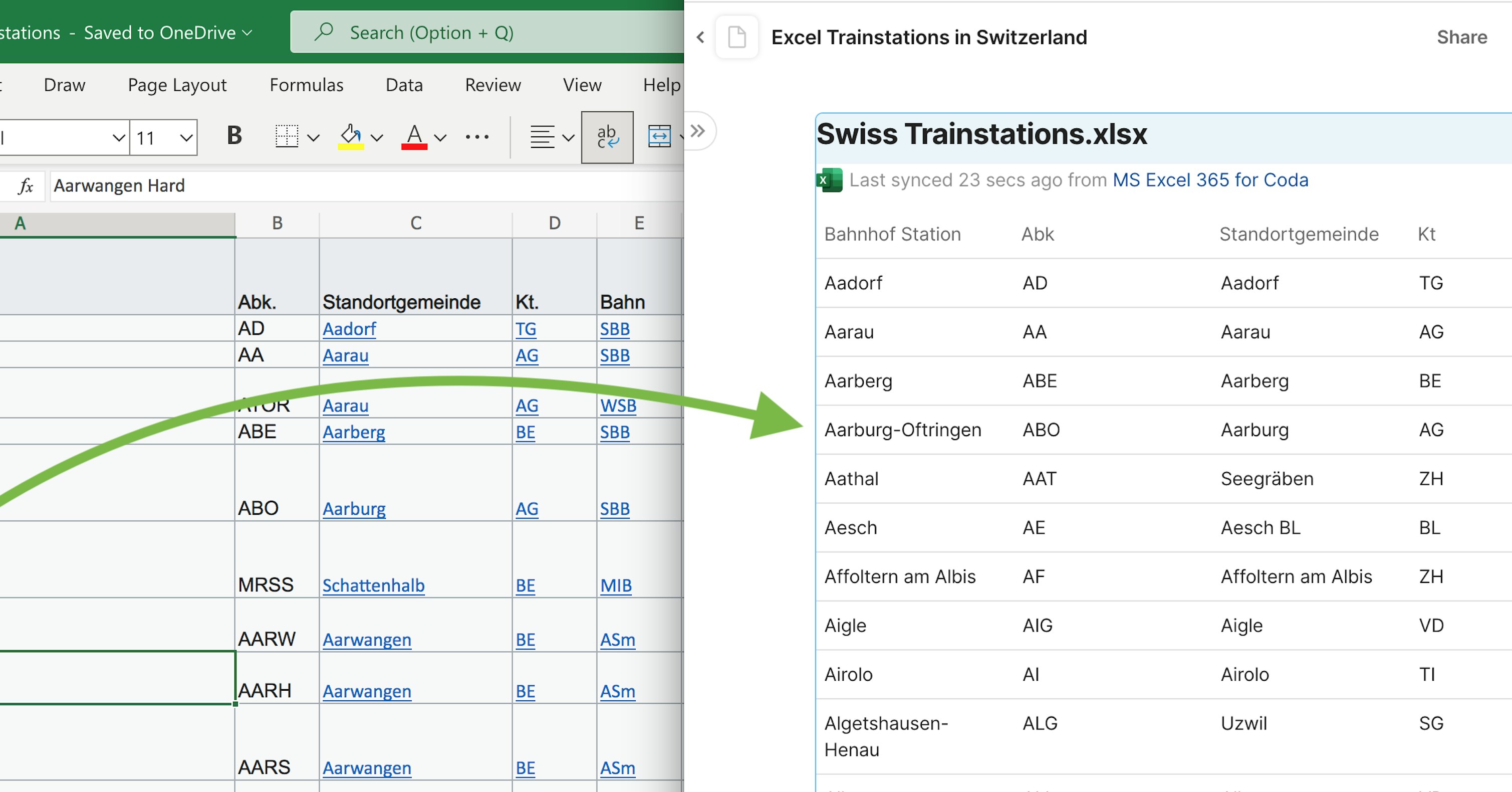Expand Saved to OneDrive chevron
Screen dimensions: 1512x792
247,33
